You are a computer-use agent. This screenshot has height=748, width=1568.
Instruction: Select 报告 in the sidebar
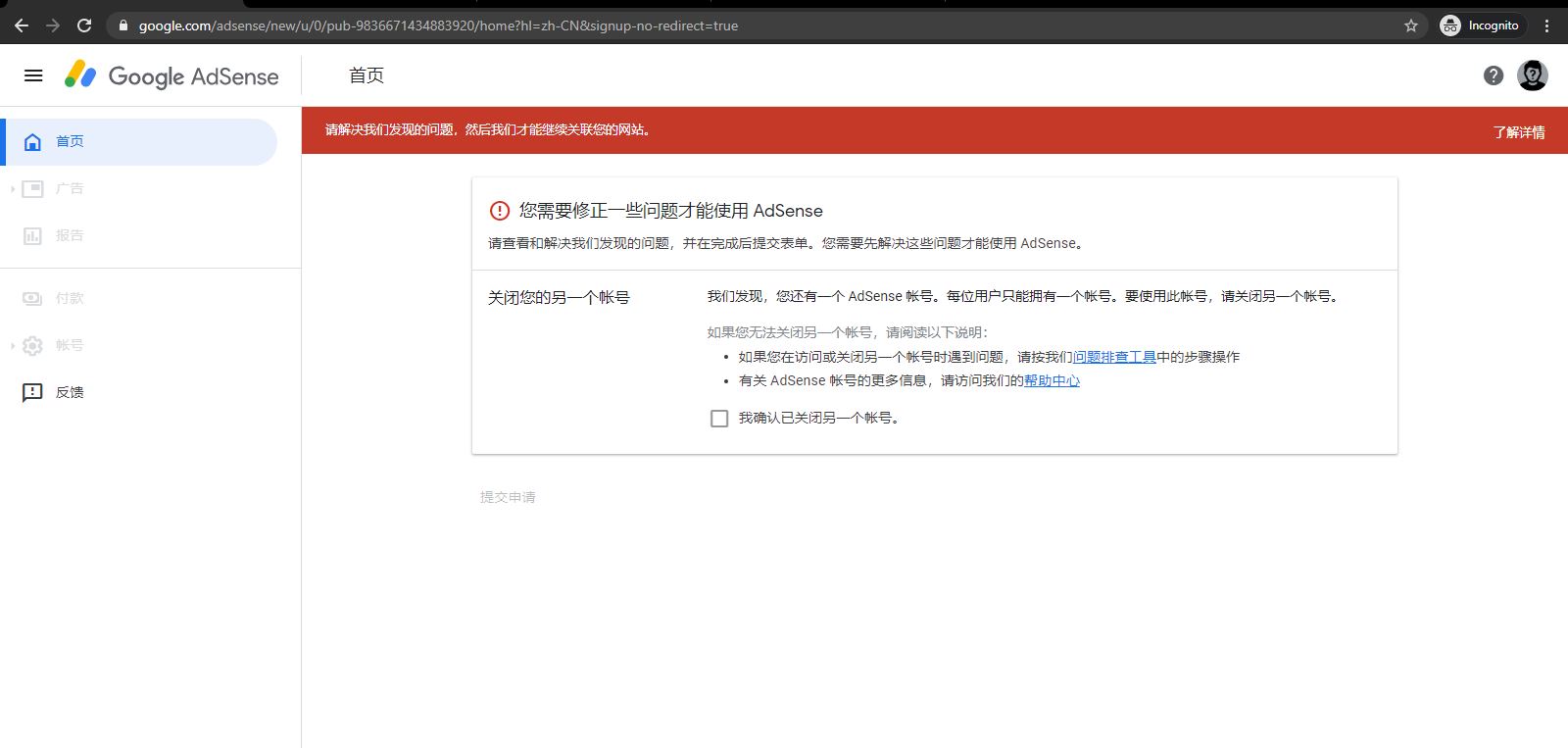[x=139, y=236]
